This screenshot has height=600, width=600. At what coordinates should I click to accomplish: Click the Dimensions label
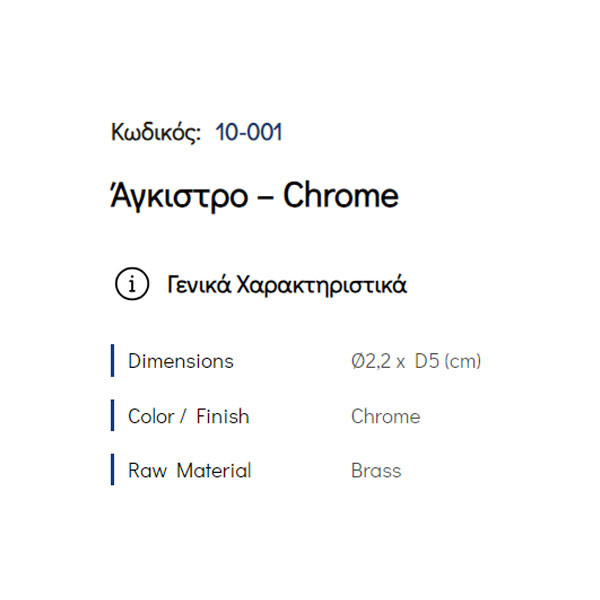tap(181, 361)
